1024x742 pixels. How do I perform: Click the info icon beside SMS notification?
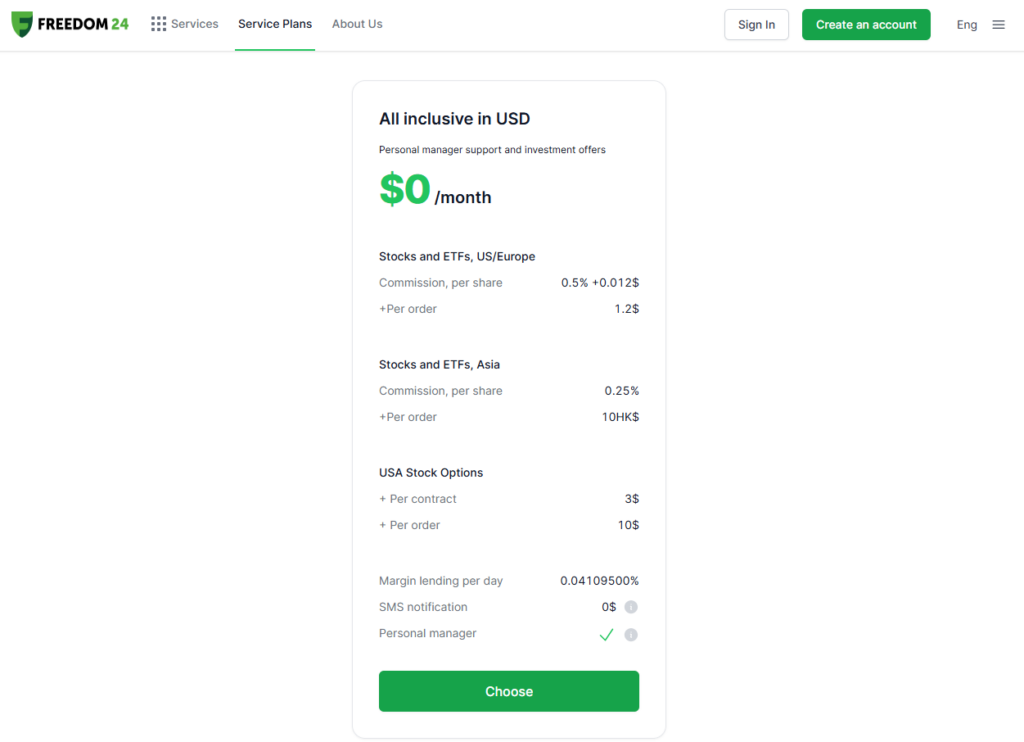(x=631, y=607)
